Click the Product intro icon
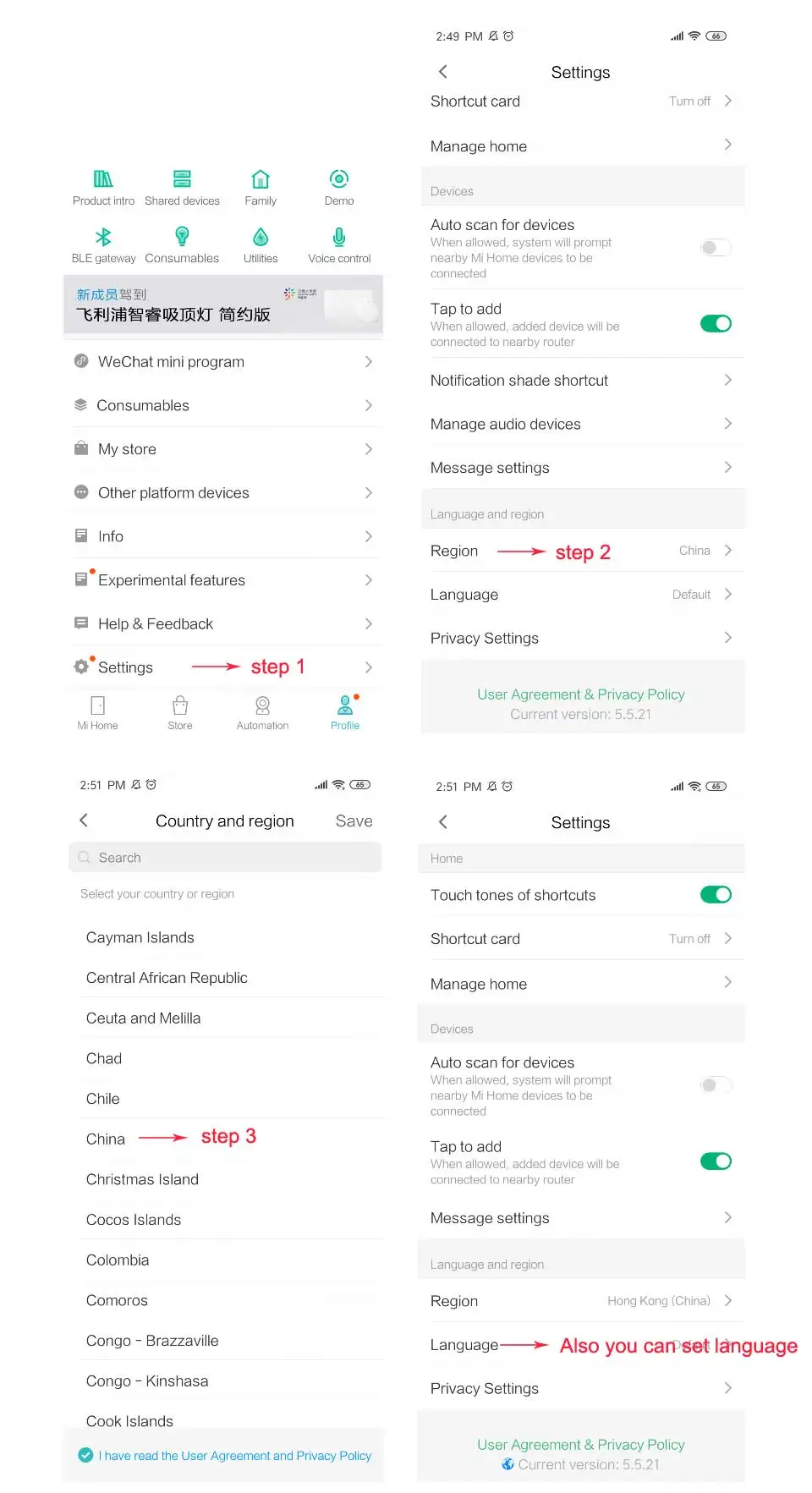 [103, 178]
